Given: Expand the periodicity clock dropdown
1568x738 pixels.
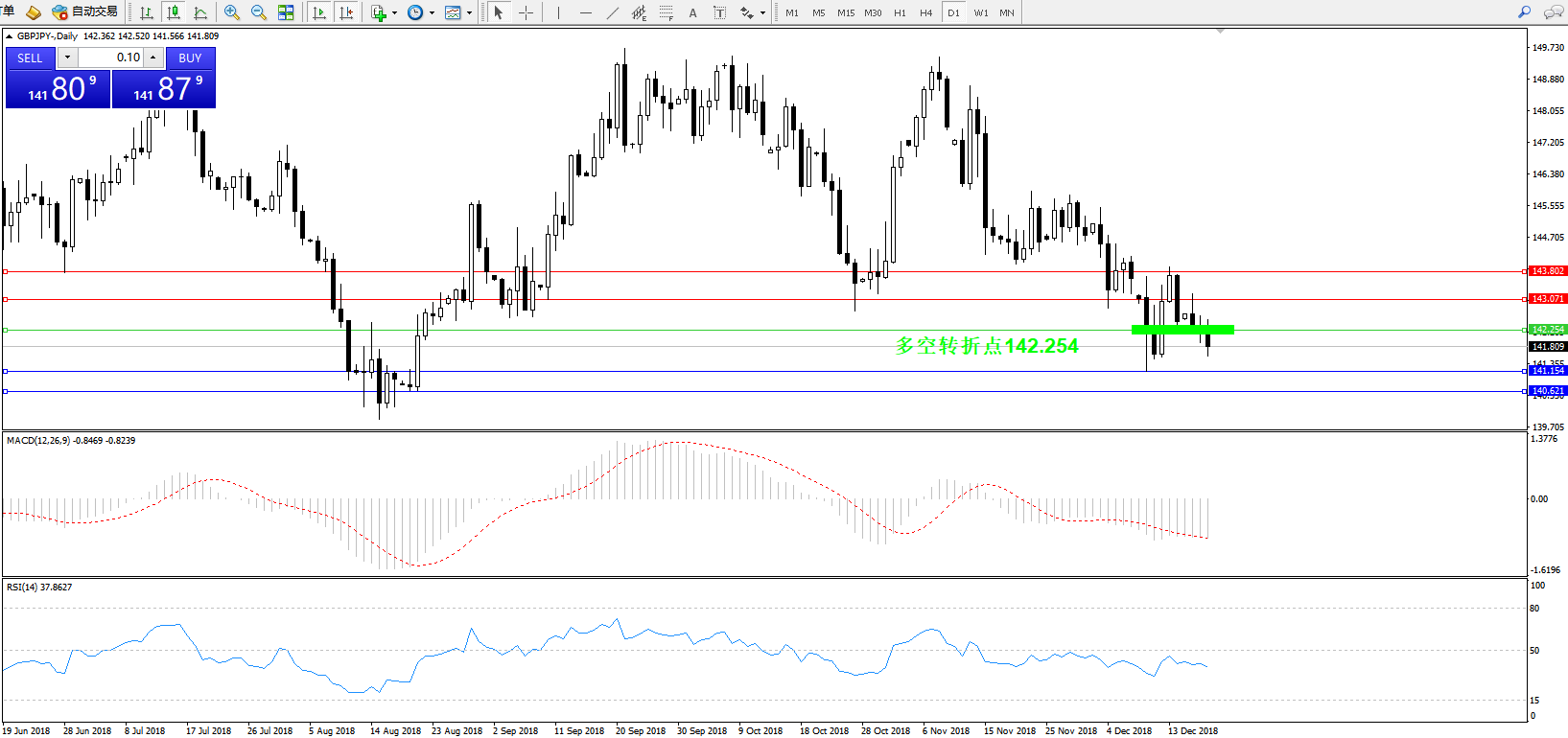Looking at the screenshot, I should pos(432,13).
